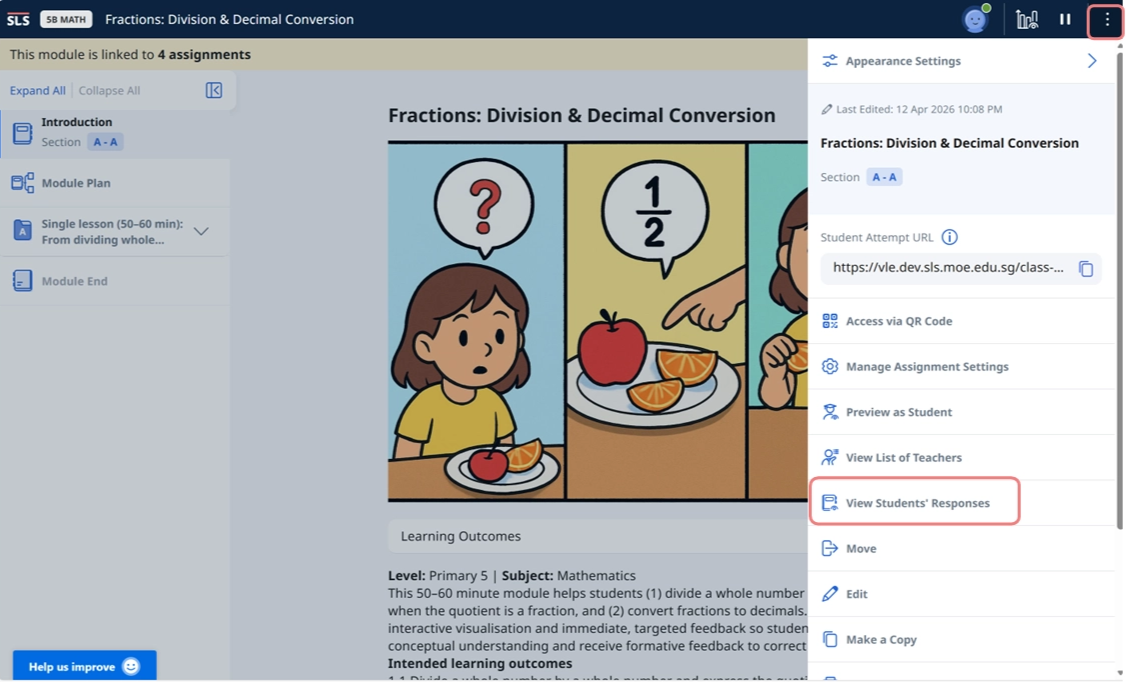This screenshot has width=1129, height=682.
Task: Click the smiley face feedback icon
Action: pos(131,666)
